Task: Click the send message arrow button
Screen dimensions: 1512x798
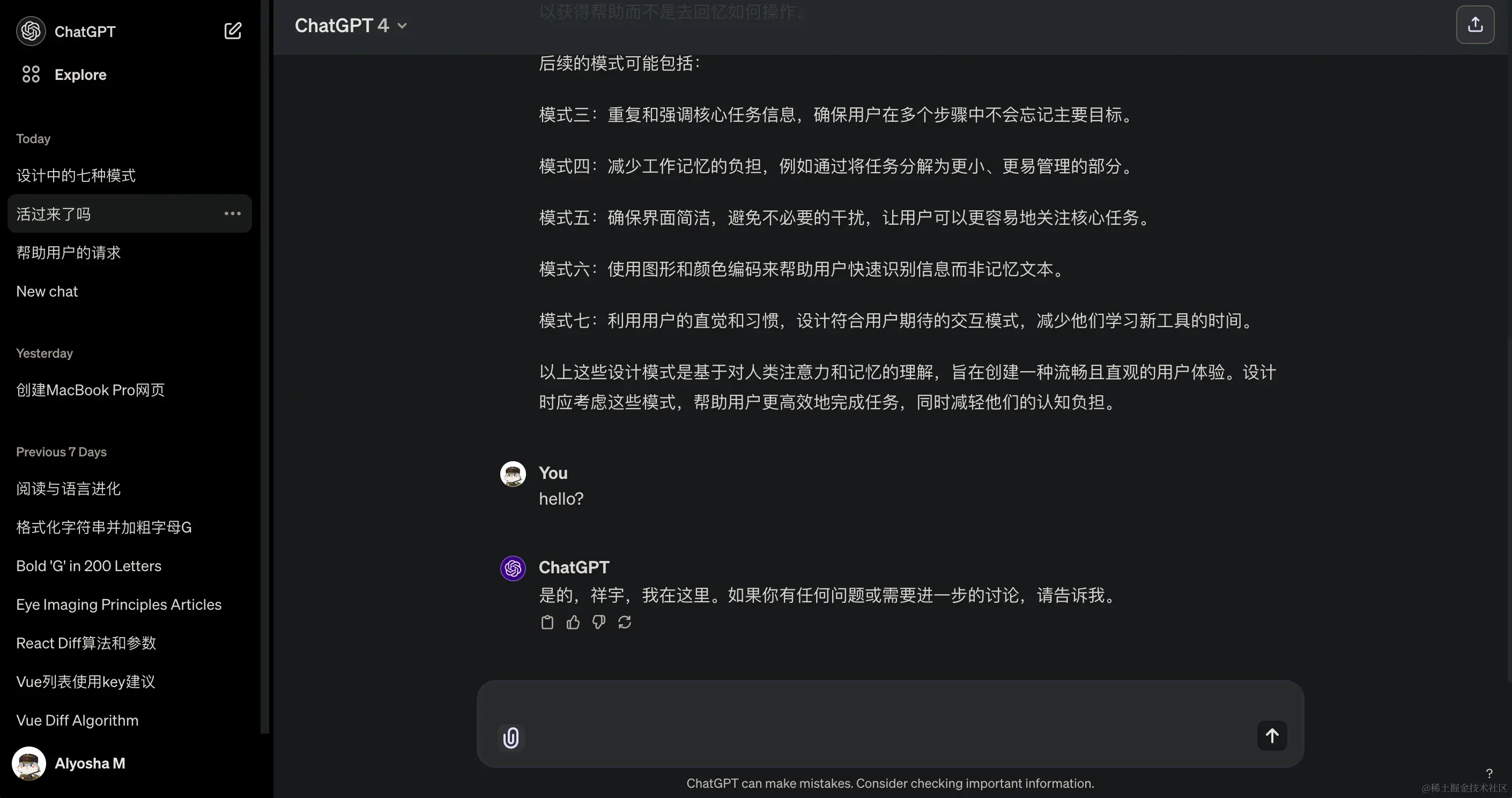Action: (1271, 736)
